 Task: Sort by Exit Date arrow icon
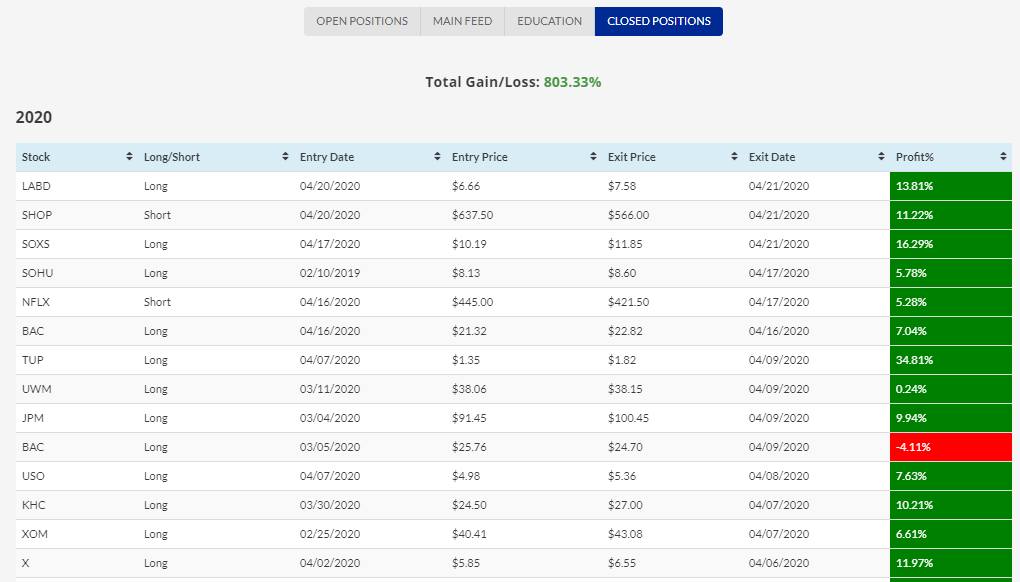[x=881, y=157]
